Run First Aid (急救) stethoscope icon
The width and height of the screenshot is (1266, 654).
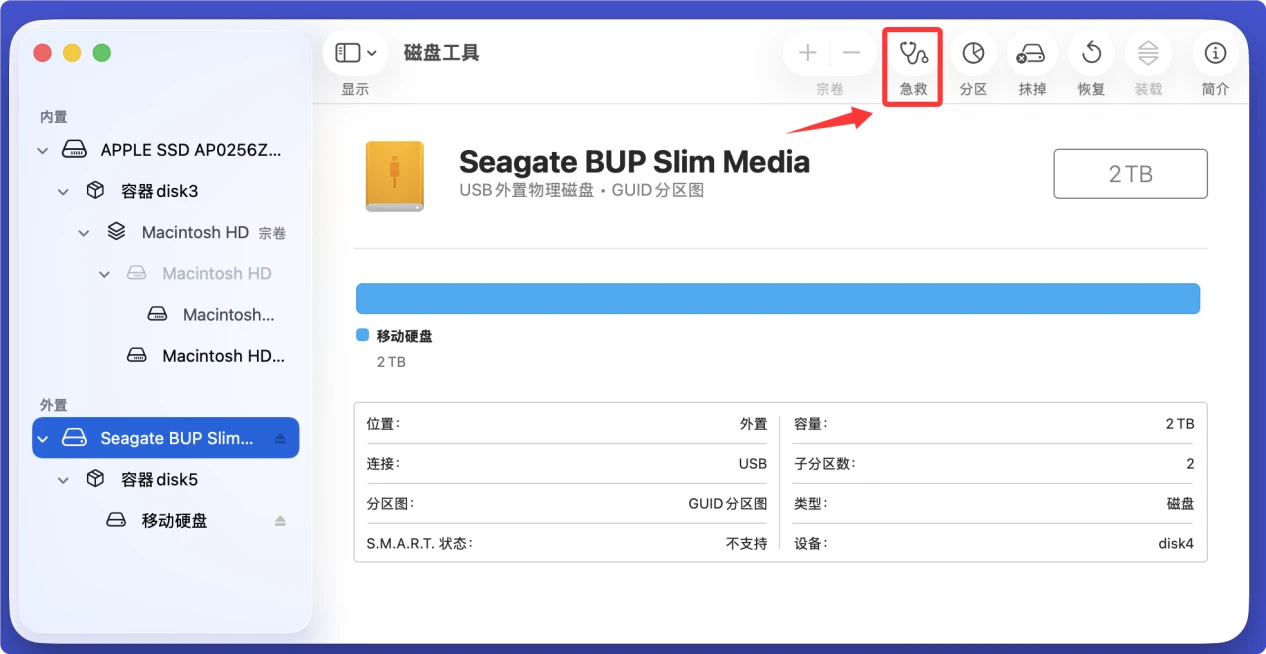(x=914, y=53)
